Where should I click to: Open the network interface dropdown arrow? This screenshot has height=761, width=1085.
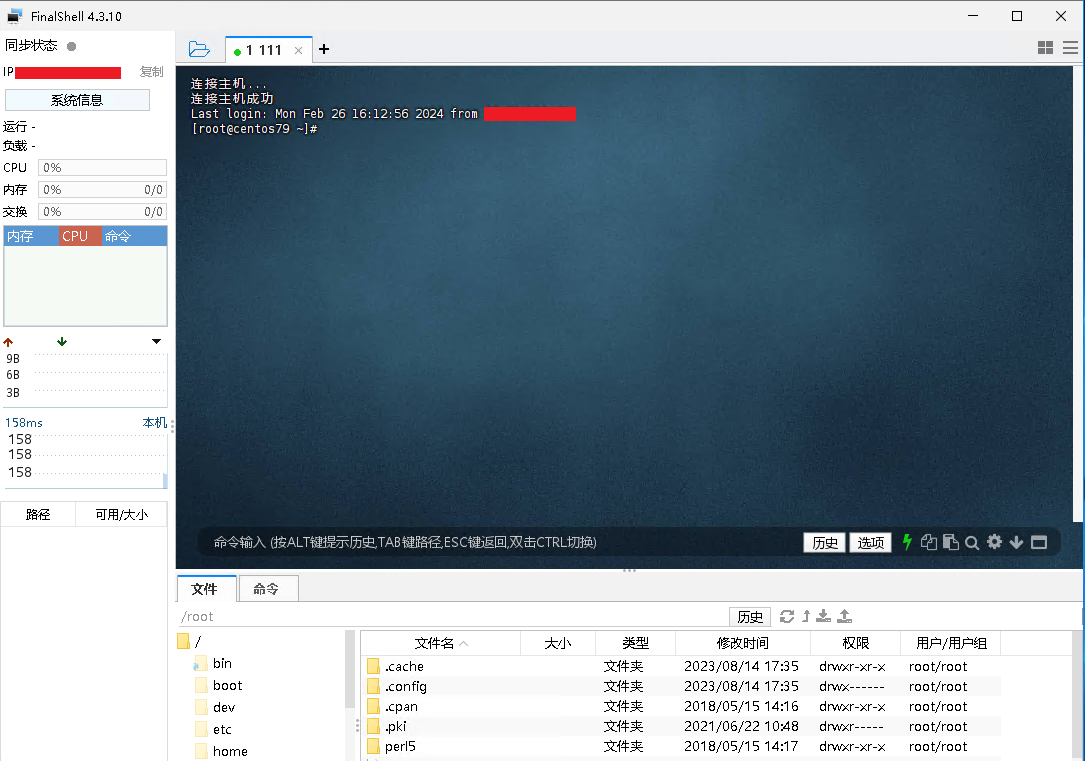click(x=156, y=342)
